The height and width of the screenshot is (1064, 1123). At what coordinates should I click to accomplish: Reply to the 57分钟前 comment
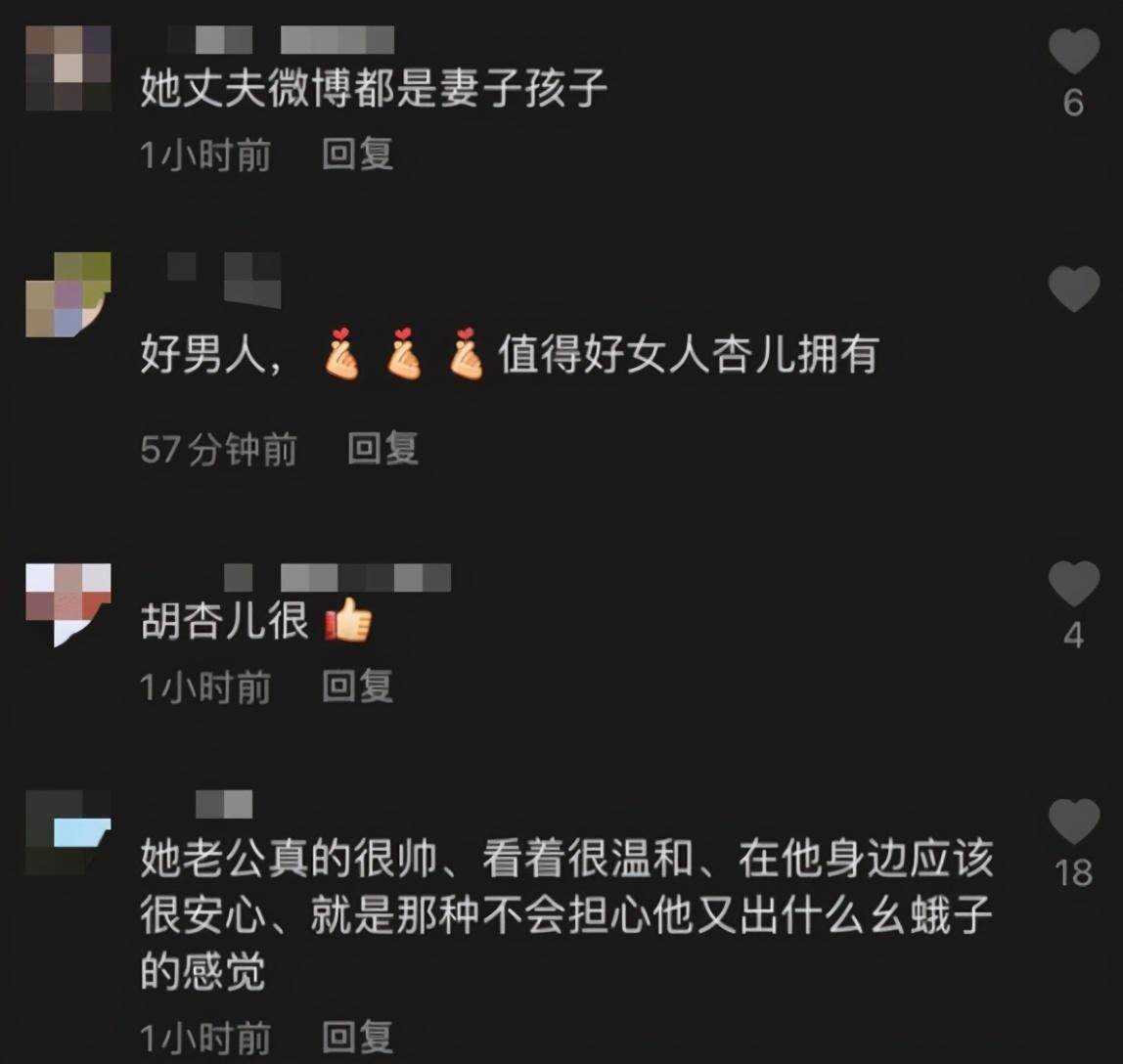383,449
